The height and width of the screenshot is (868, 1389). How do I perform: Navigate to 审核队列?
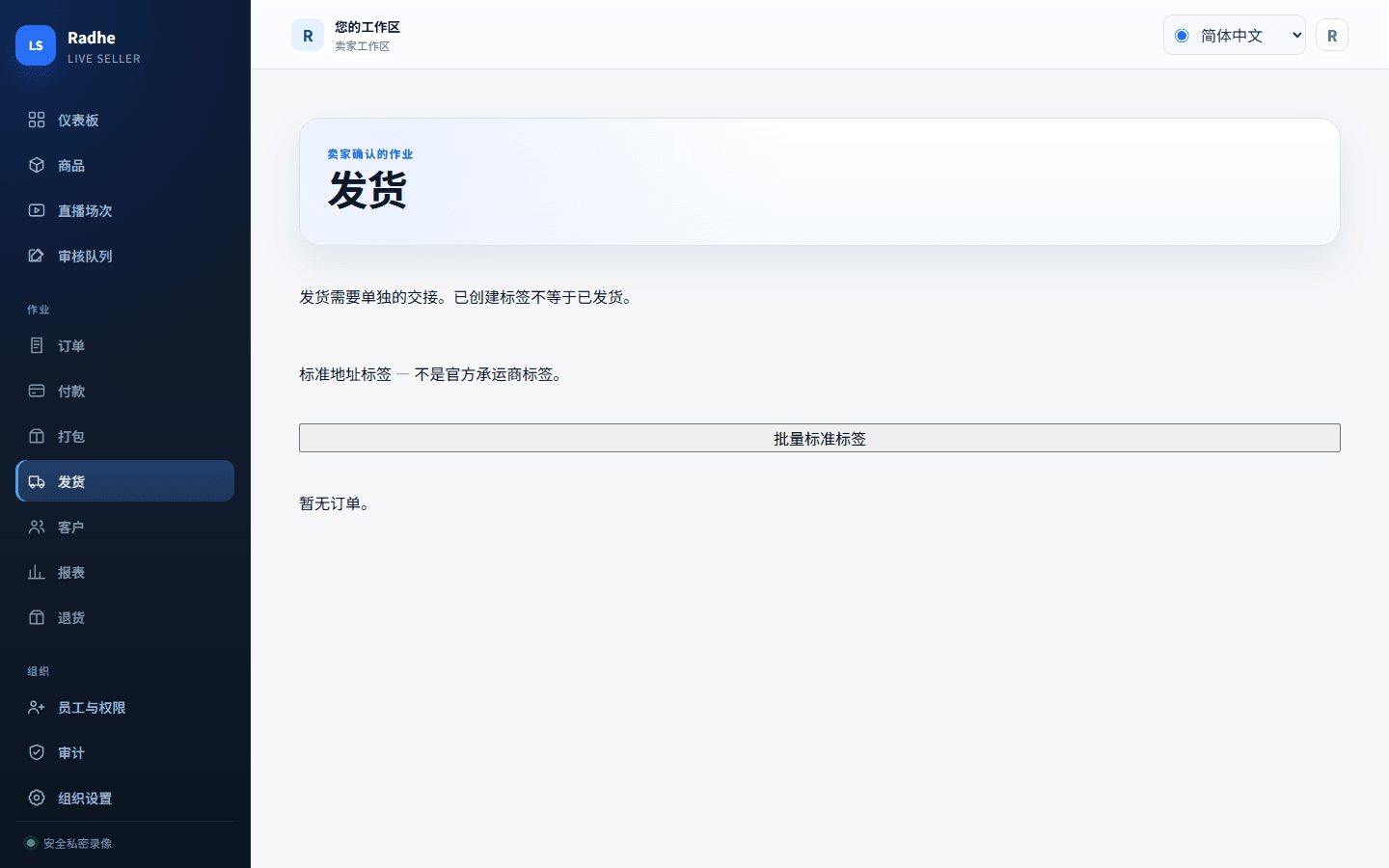pos(124,256)
